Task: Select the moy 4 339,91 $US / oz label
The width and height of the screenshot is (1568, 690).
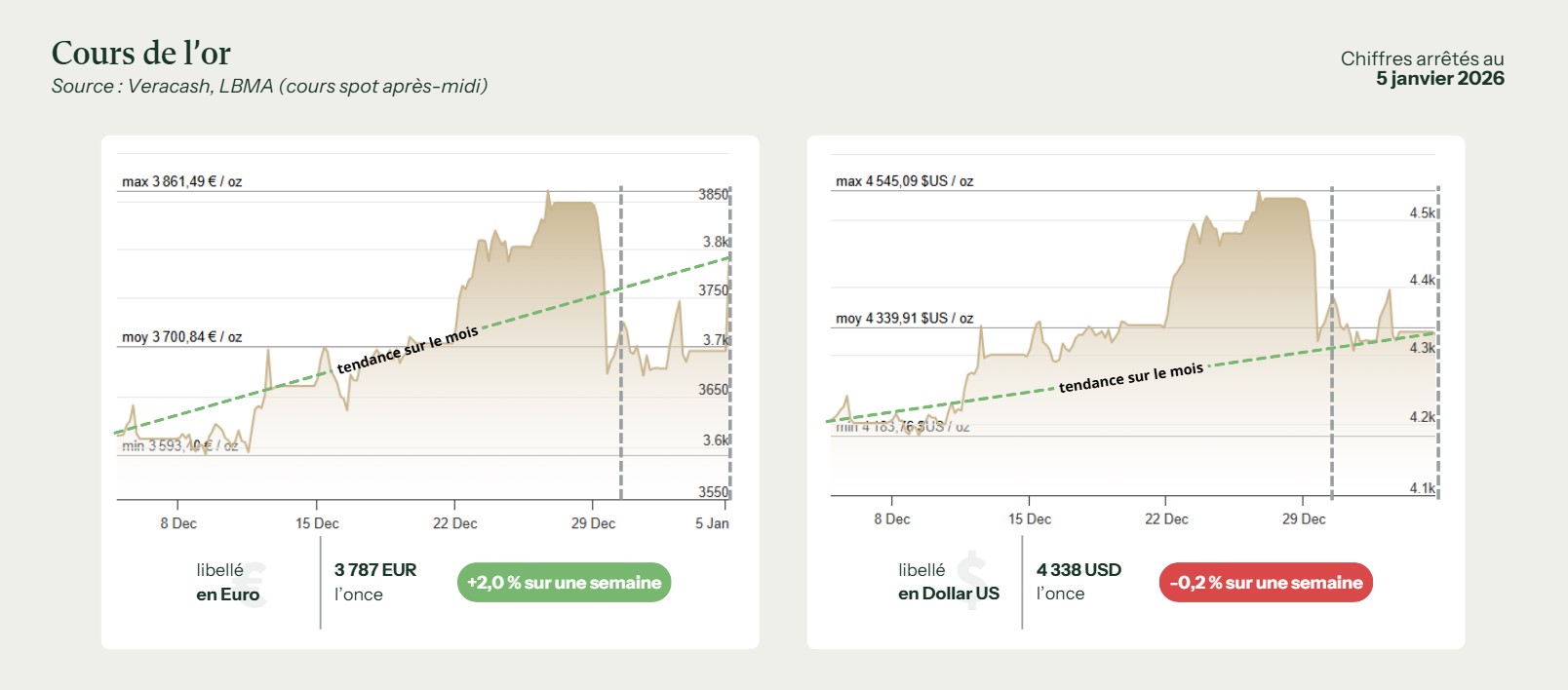Action: pos(904,319)
